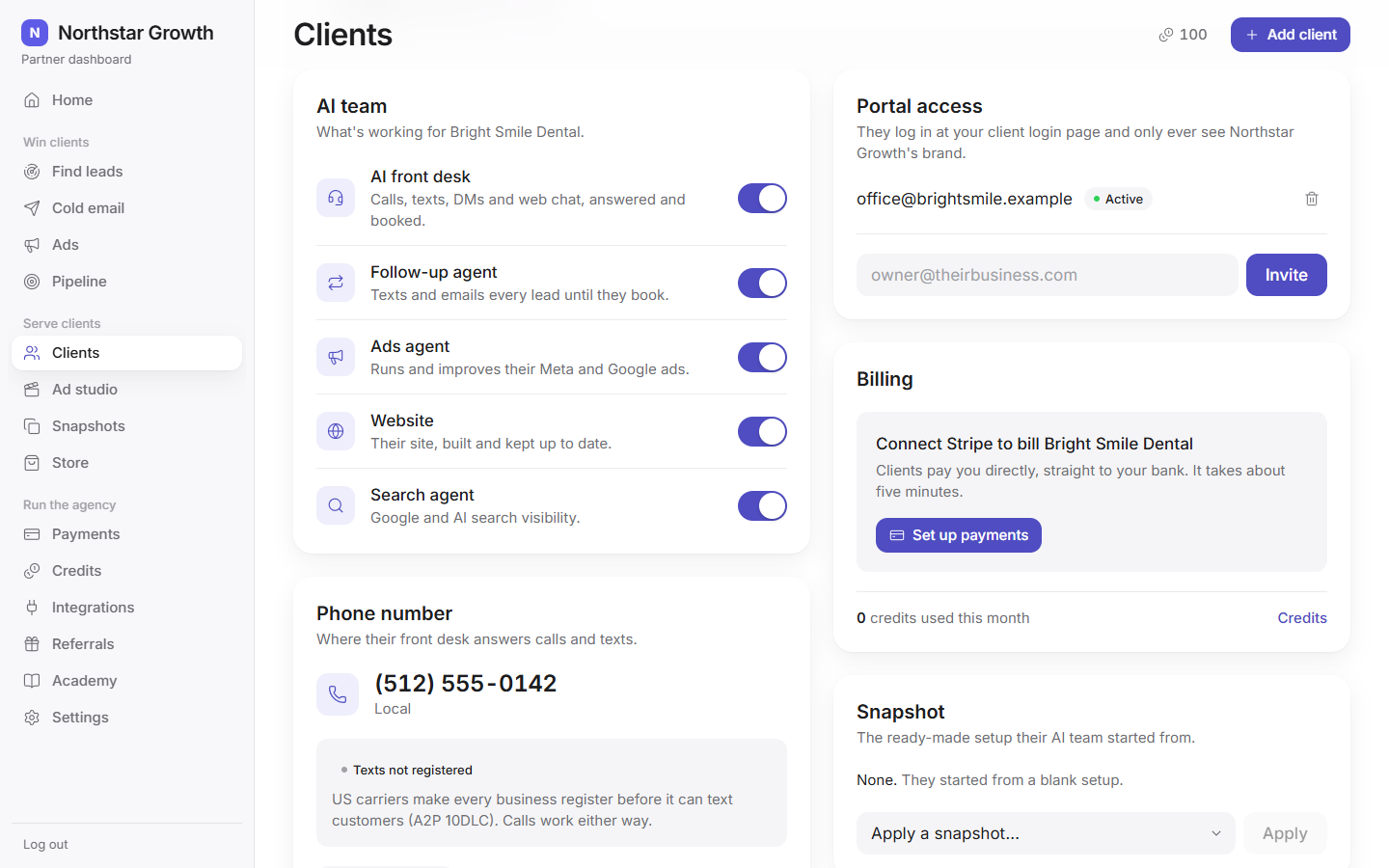The width and height of the screenshot is (1389, 868).
Task: Open the Apply a snapshot dropdown
Action: tap(1046, 833)
